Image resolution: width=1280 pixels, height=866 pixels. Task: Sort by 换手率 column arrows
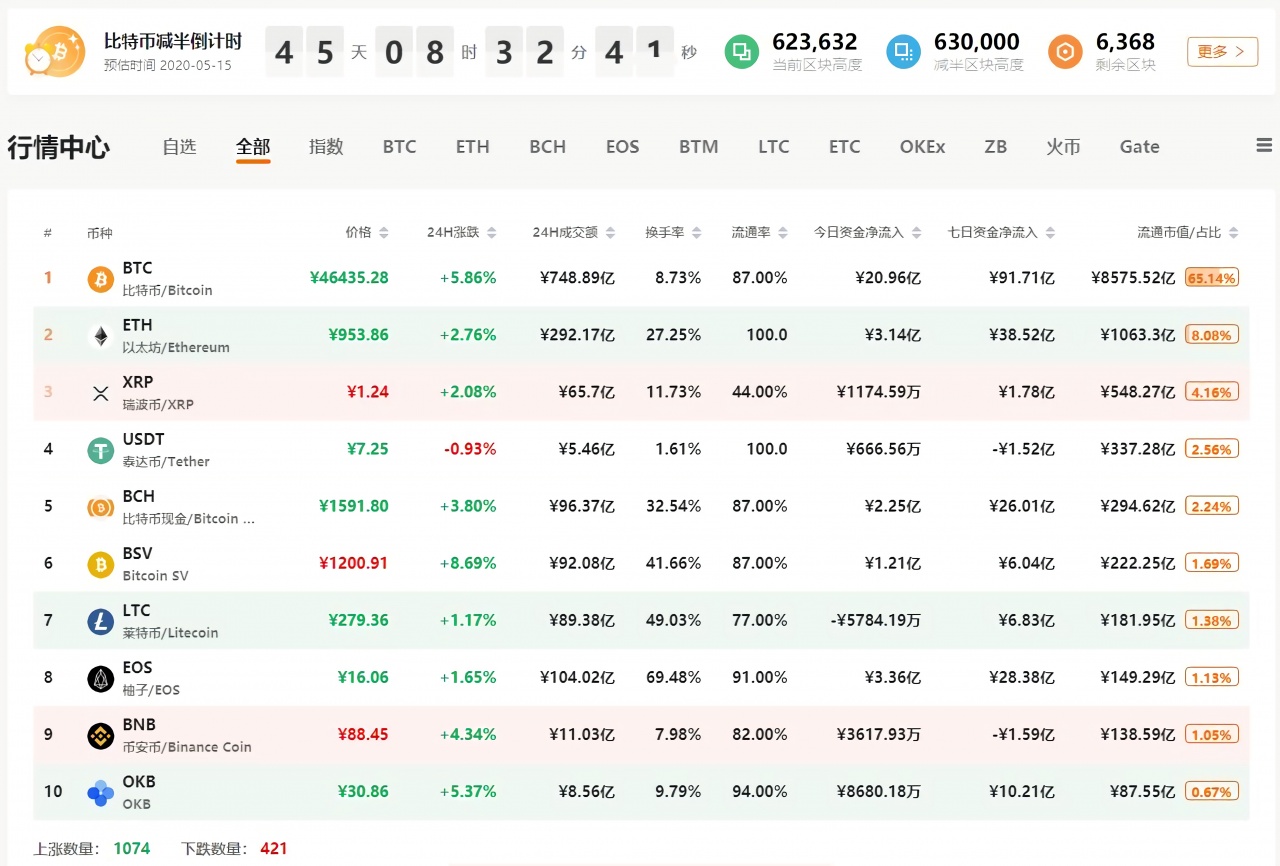[x=695, y=233]
